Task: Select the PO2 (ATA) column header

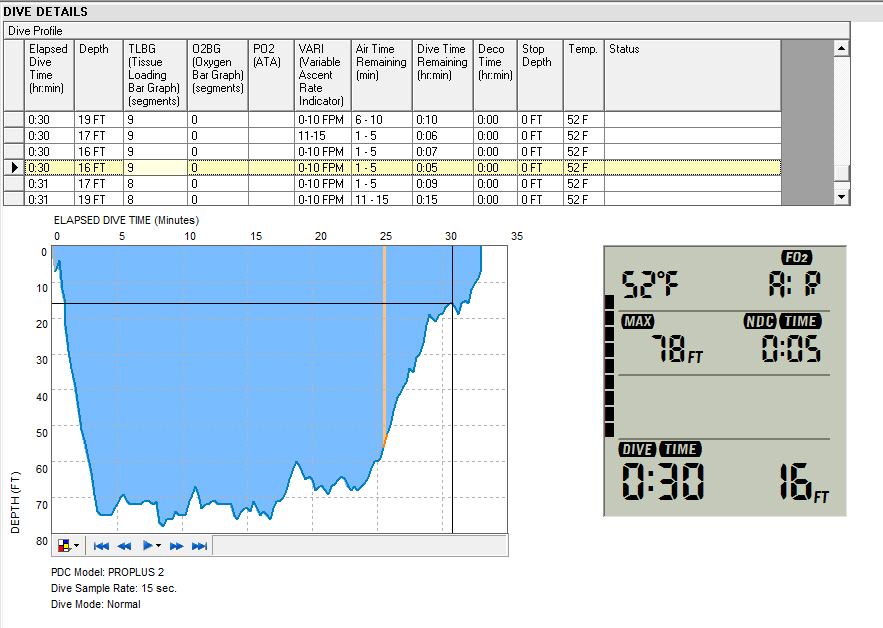Action: coord(271,75)
